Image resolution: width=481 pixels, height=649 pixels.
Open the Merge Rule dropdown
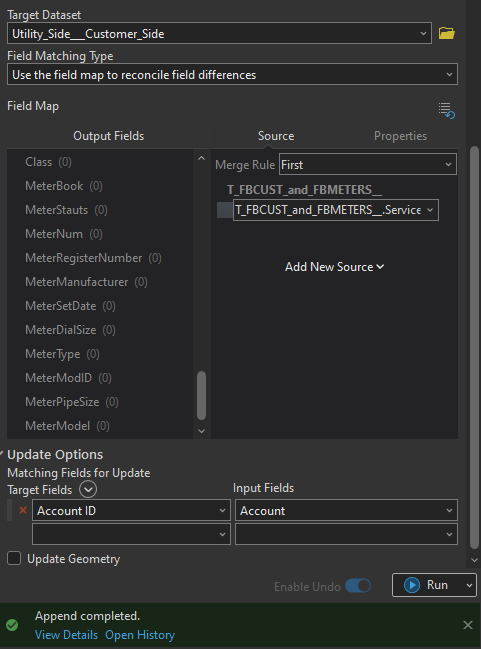pos(368,164)
